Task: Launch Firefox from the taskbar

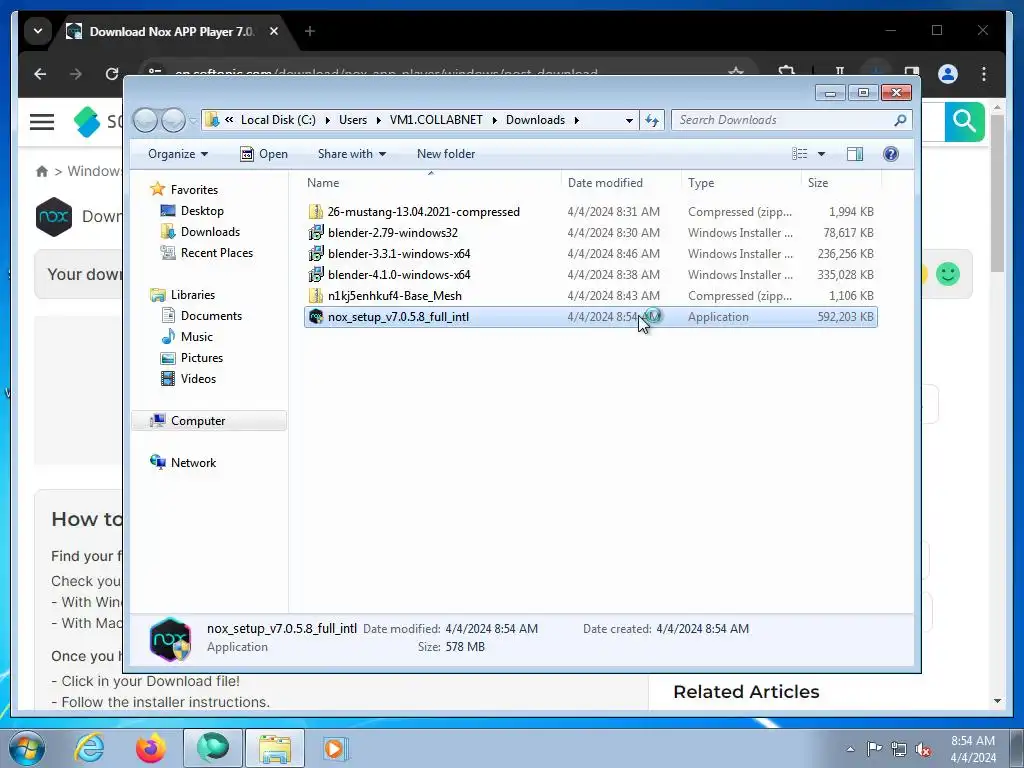Action: 150,748
